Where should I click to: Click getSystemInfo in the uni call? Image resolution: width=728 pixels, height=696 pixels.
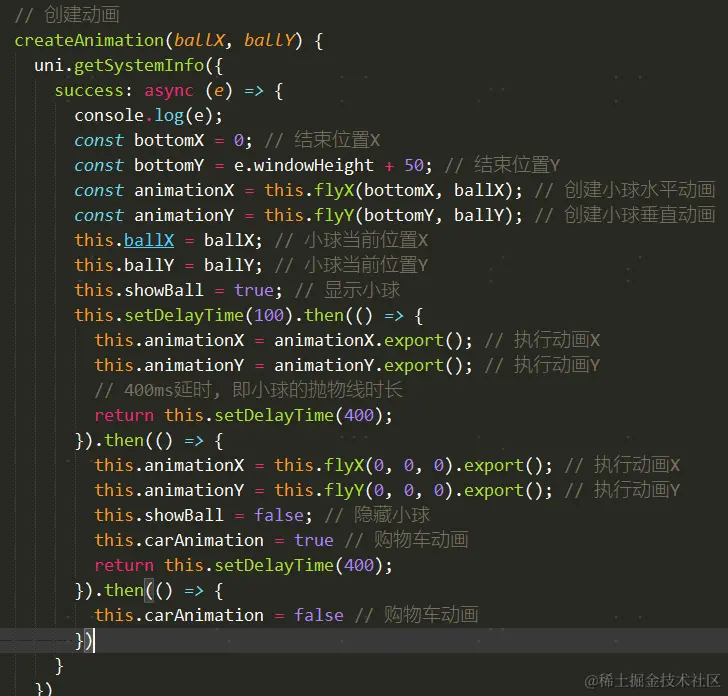tap(139, 66)
